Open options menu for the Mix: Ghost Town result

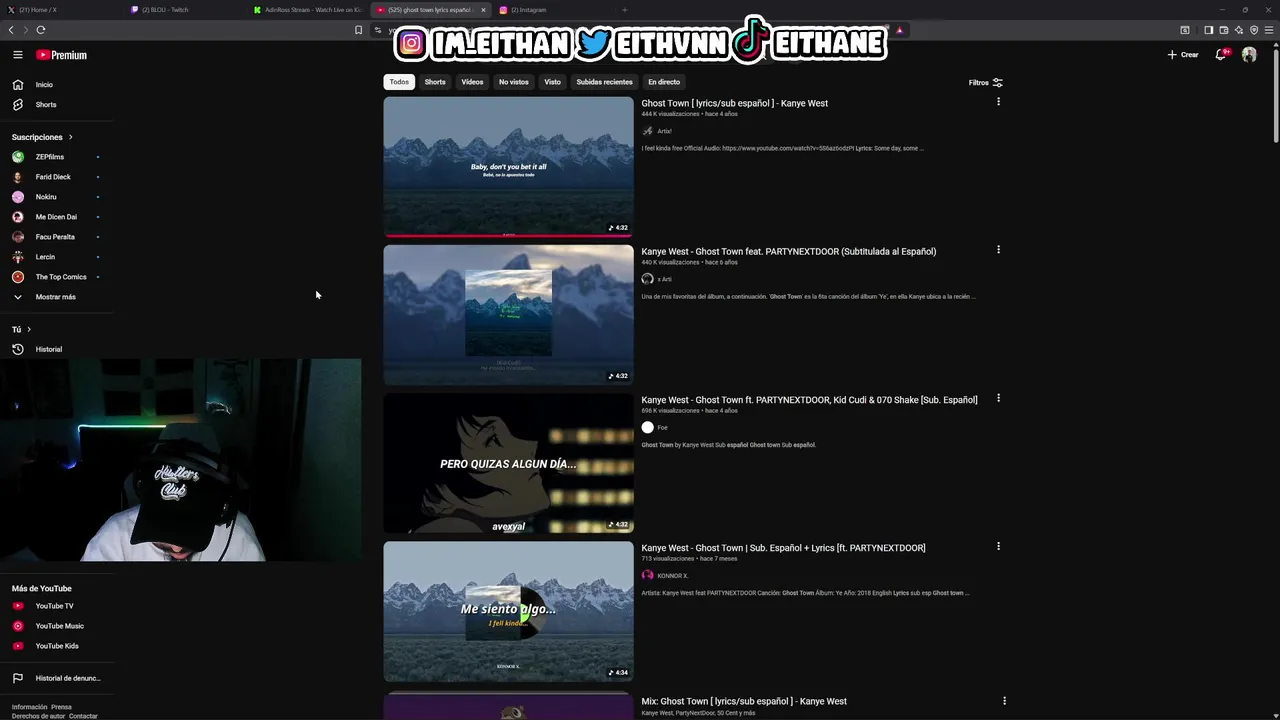[1004, 701]
